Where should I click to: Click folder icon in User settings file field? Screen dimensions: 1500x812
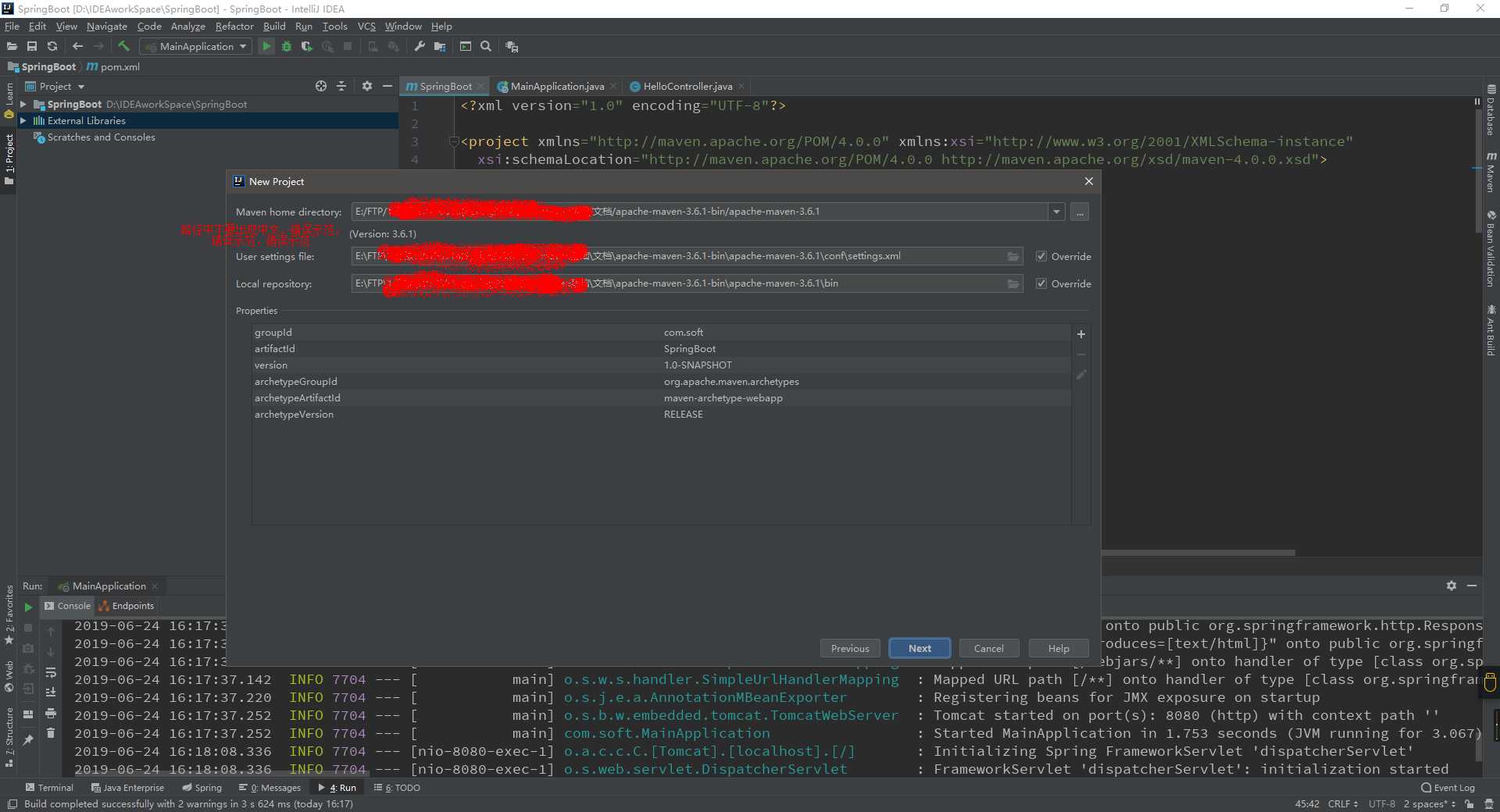[x=1013, y=256]
